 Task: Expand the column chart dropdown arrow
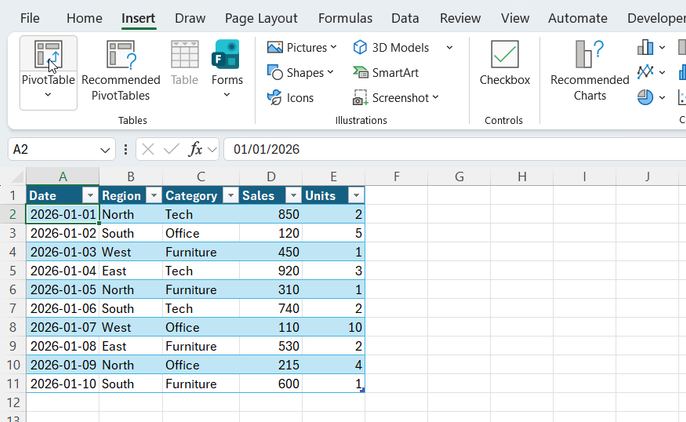point(662,47)
